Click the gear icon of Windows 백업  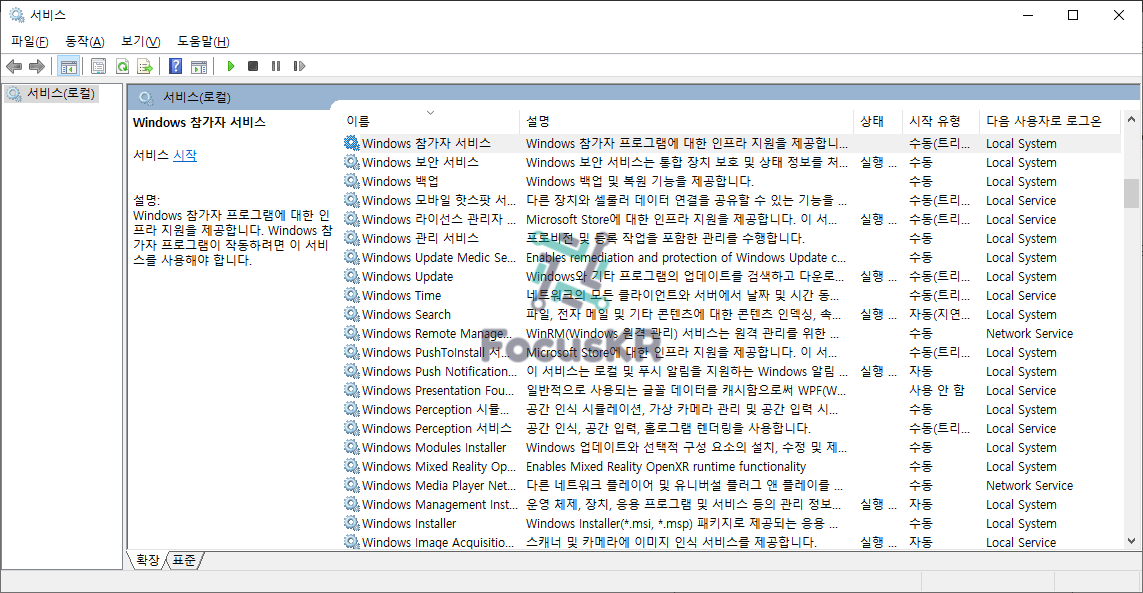[x=351, y=181]
